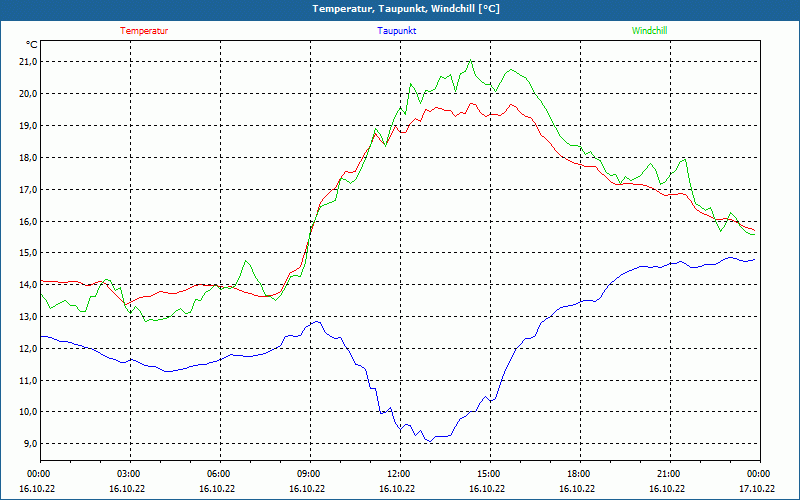Click the 06:00 time axis label

[x=220, y=474]
